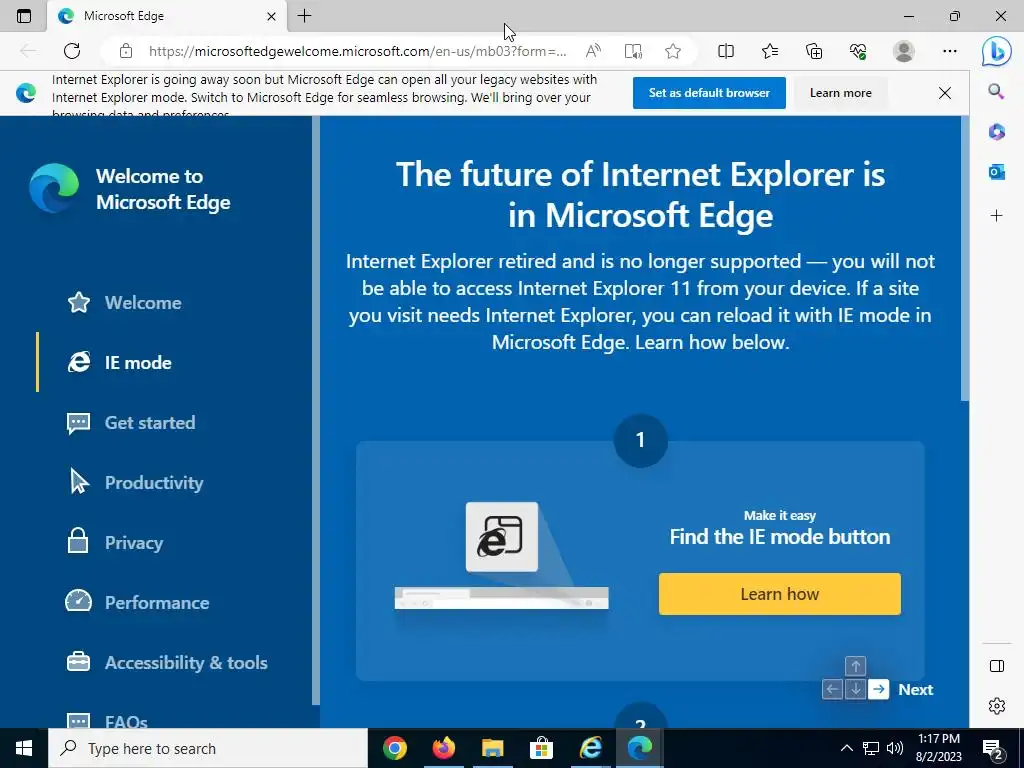Open Collections icon in toolbar
1024x768 pixels.
click(x=814, y=51)
